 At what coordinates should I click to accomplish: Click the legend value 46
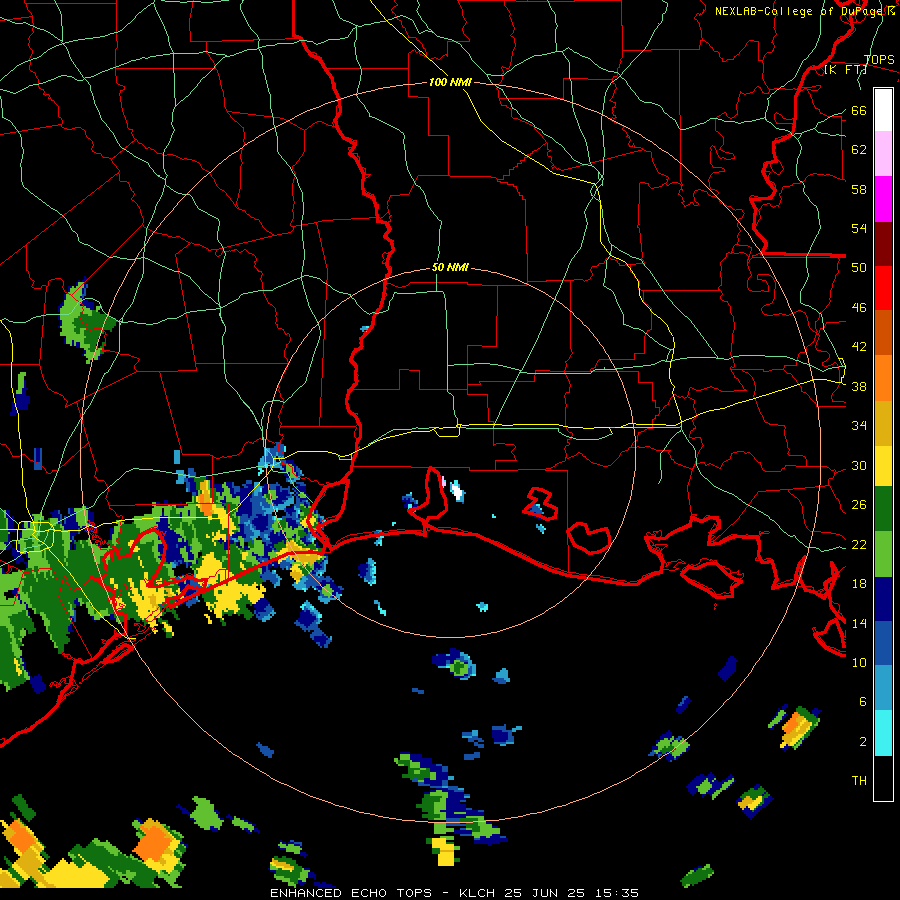[x=859, y=308]
